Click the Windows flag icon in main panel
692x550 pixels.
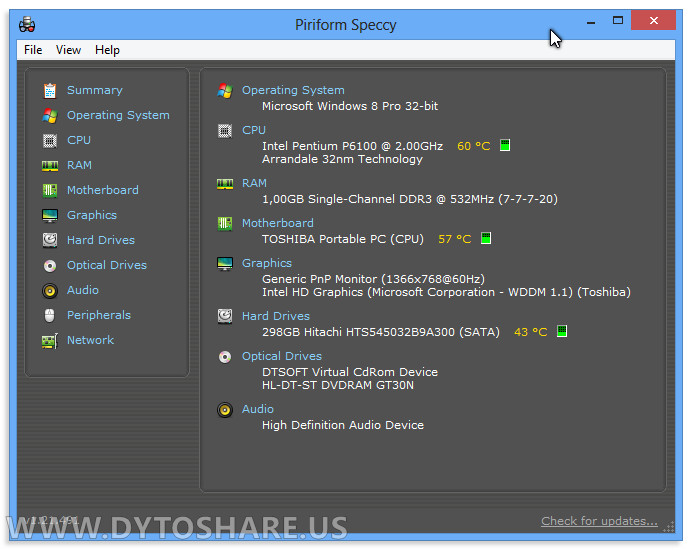click(x=225, y=91)
